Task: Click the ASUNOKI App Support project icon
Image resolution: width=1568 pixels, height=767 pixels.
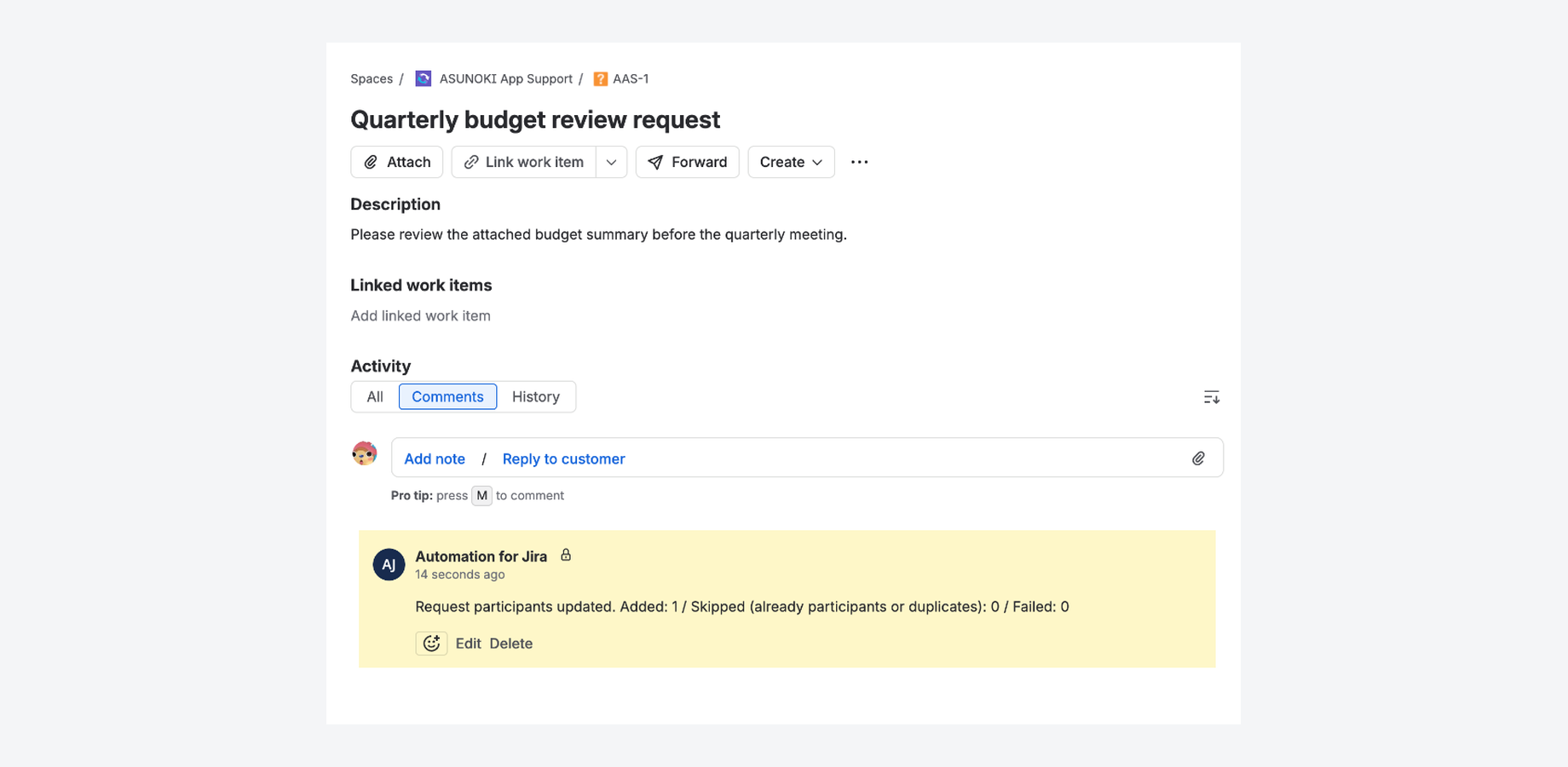Action: coord(423,78)
